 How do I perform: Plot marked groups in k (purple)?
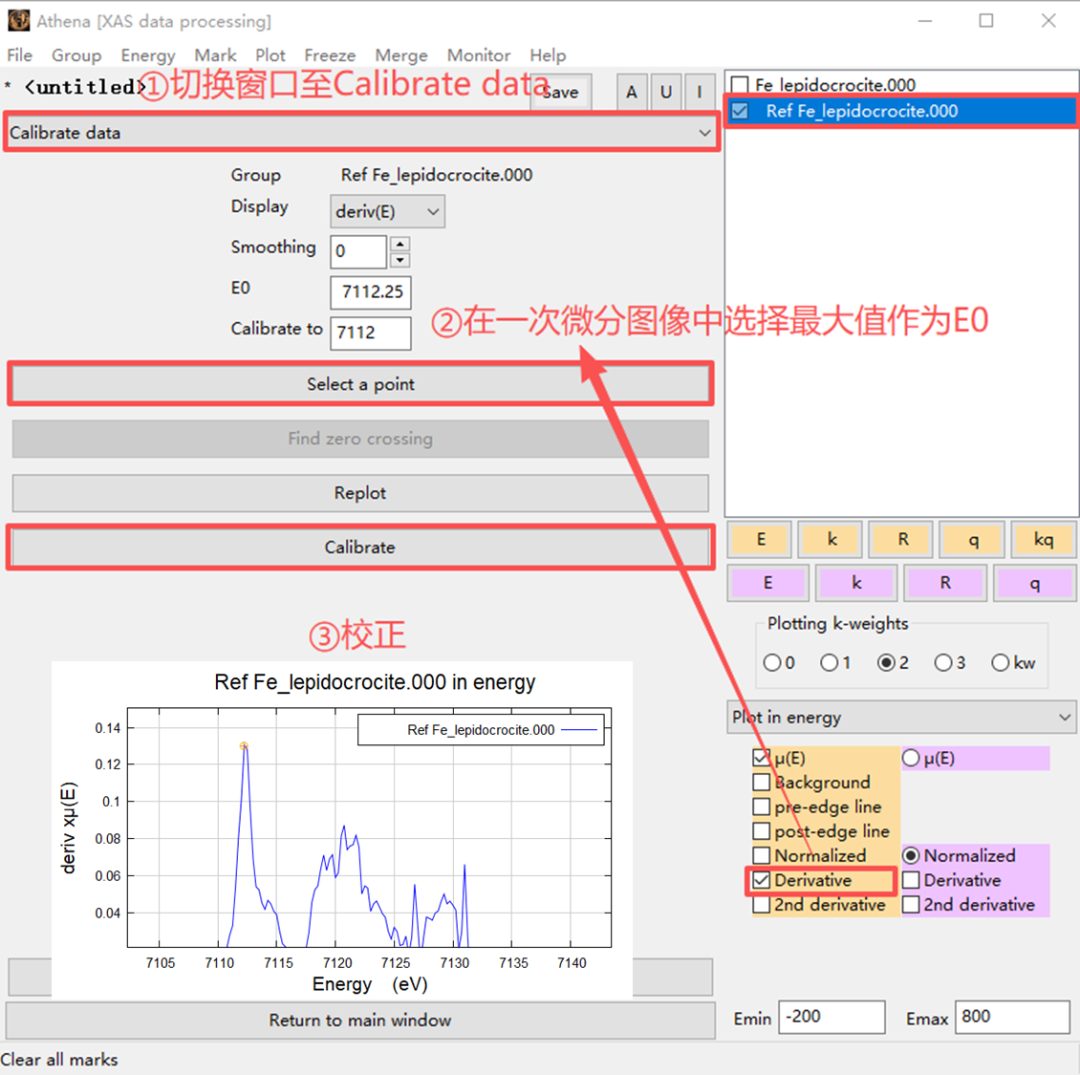[856, 583]
